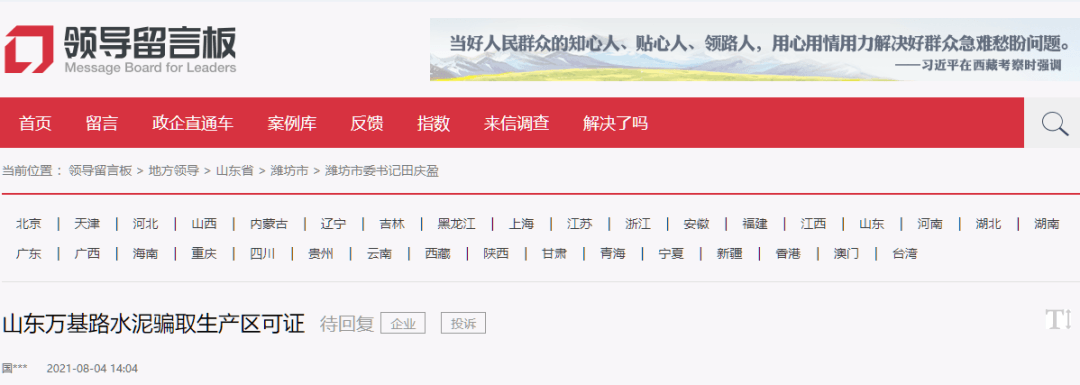Open the 解决了吗 page

coord(615,123)
